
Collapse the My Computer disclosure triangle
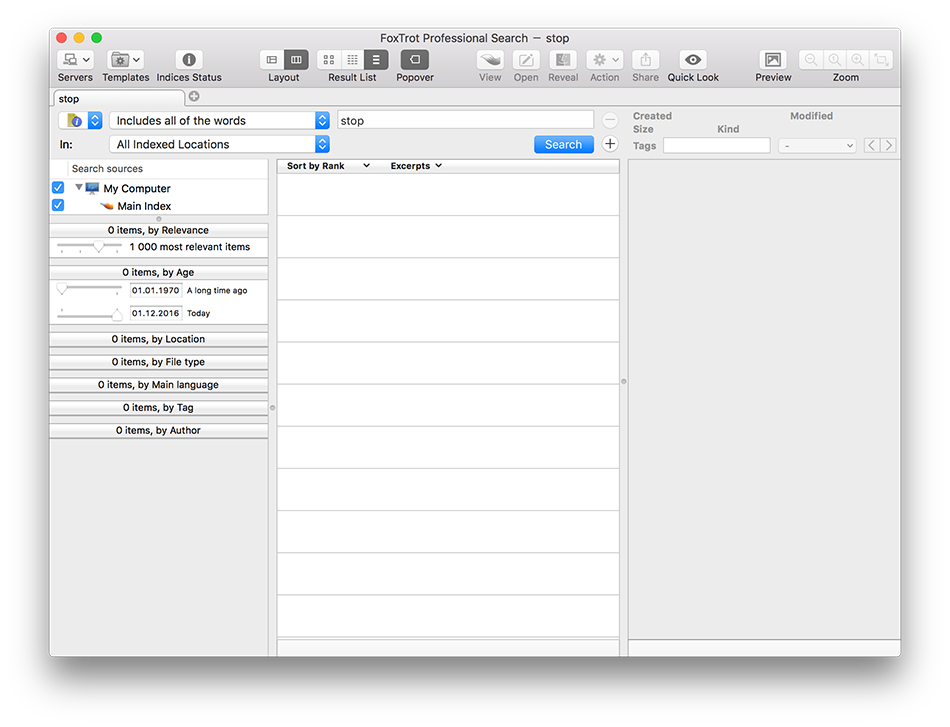pyautogui.click(x=79, y=188)
